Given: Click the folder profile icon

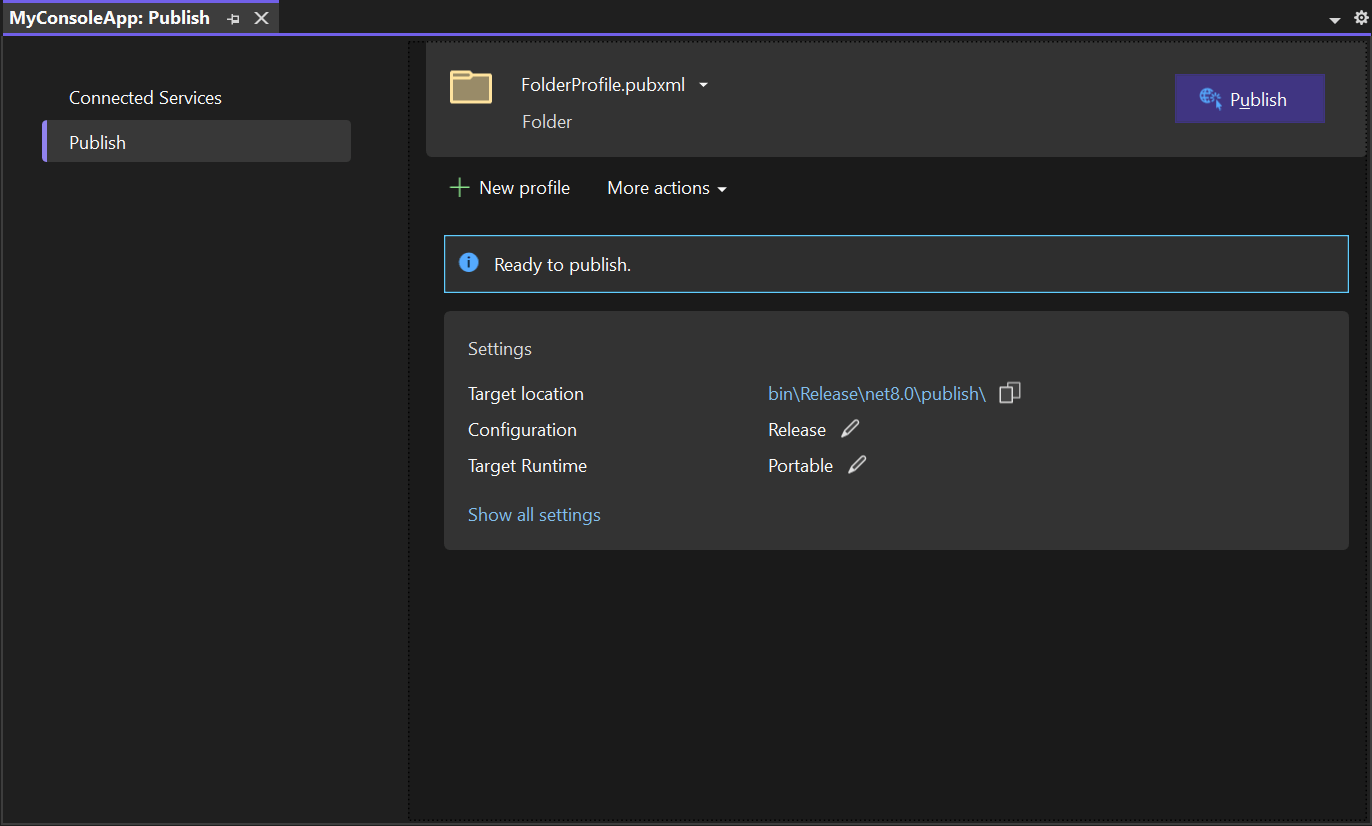Looking at the screenshot, I should (470, 88).
